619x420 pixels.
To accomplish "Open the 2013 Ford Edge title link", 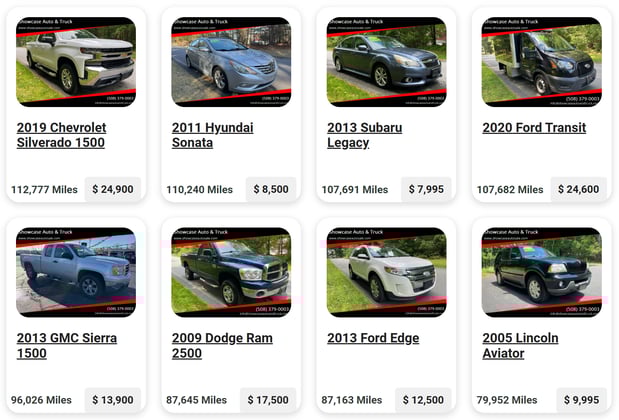I will 373,338.
